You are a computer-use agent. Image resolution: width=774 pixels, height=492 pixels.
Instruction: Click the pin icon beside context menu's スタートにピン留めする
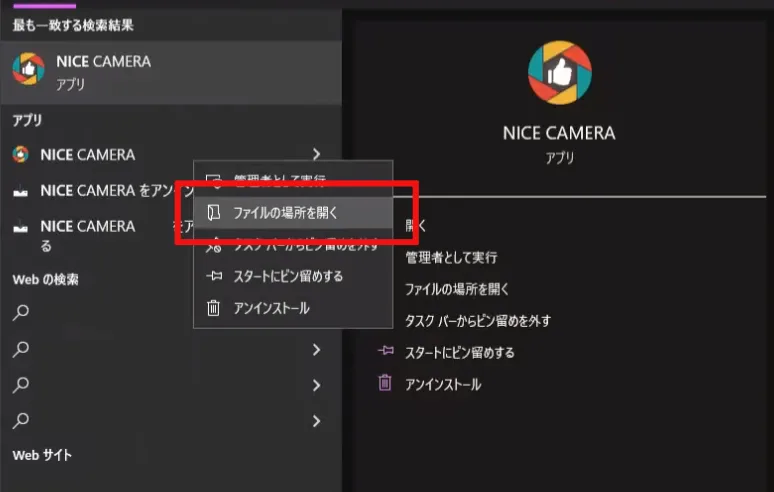[x=214, y=276]
